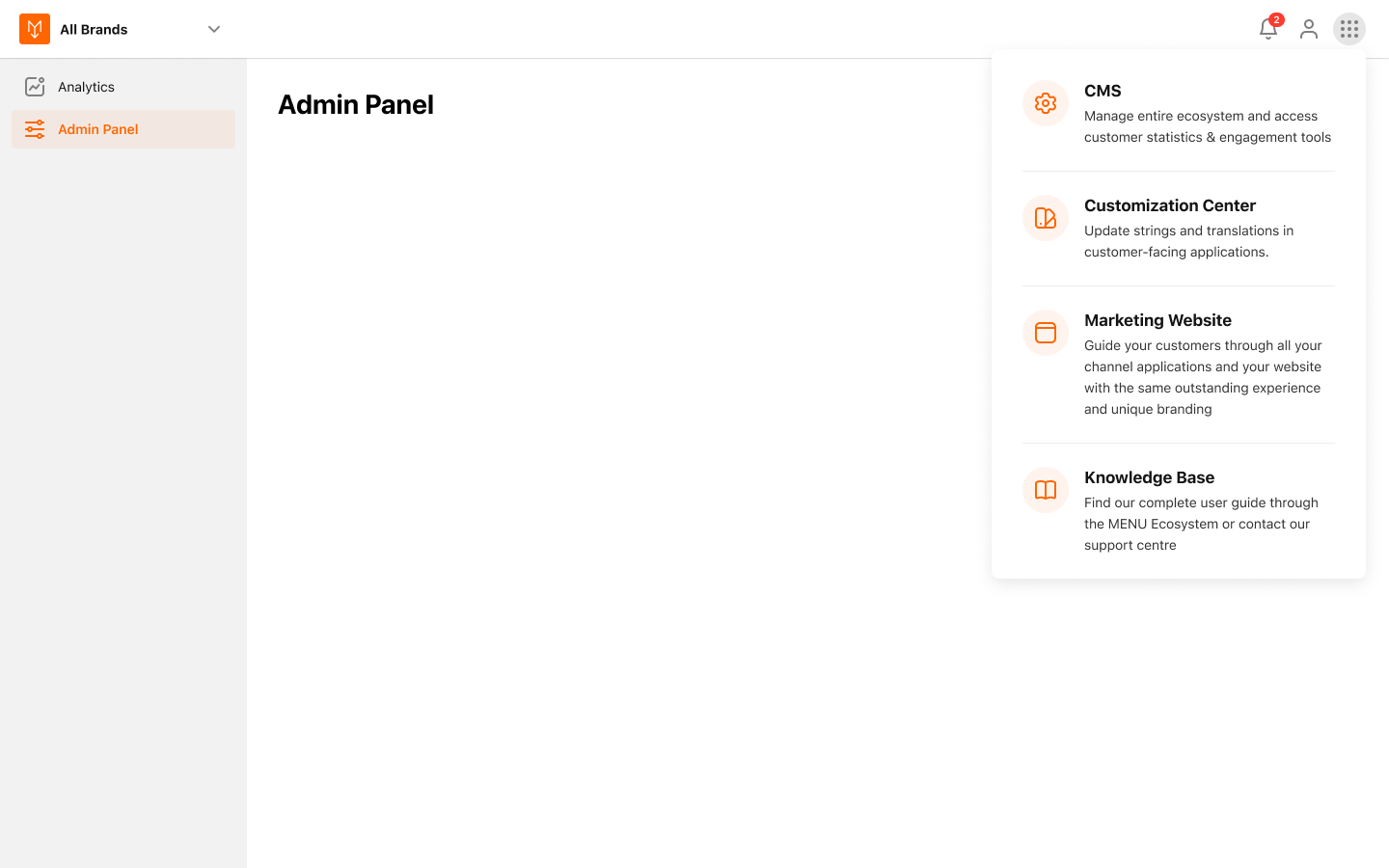Select the CMS gear icon
The height and width of the screenshot is (868, 1389).
tap(1045, 103)
